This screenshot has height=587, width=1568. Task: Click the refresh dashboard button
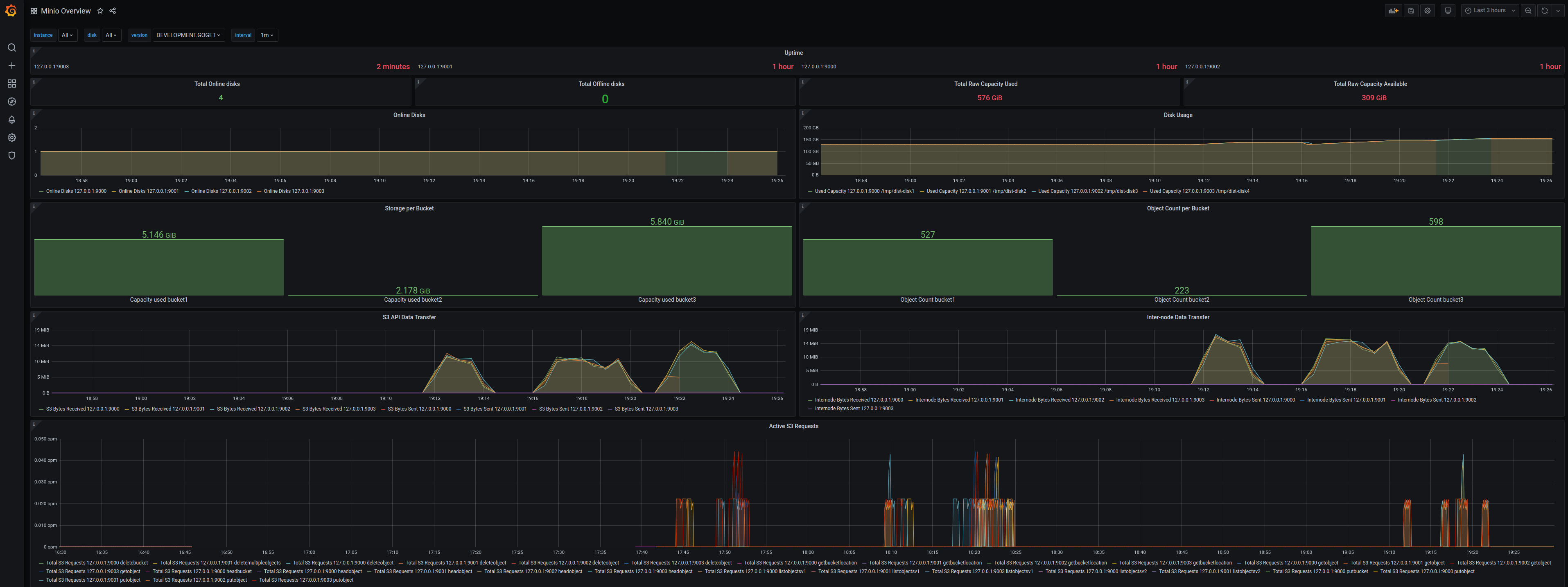pos(1544,10)
